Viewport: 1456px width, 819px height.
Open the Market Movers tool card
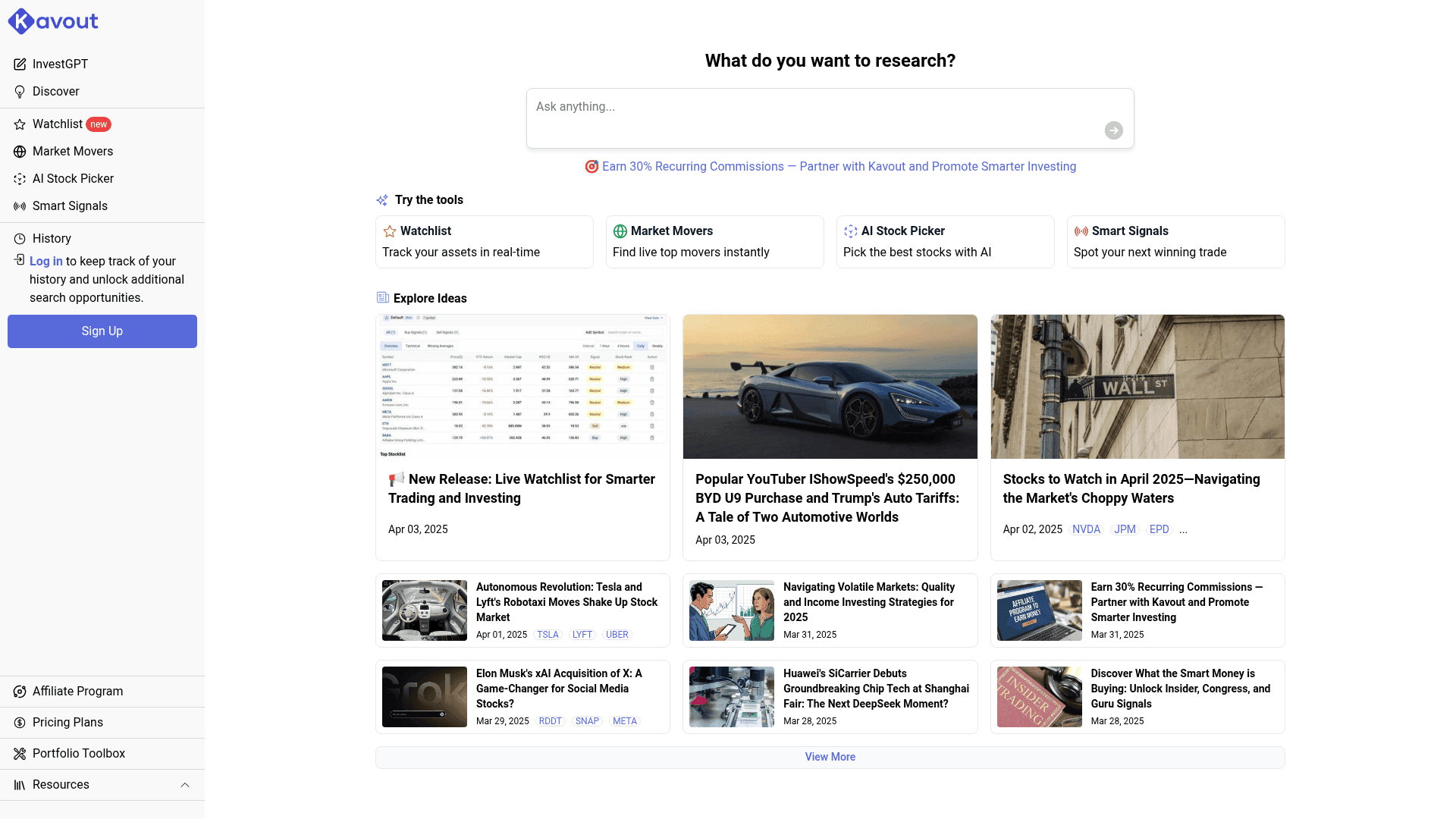715,242
